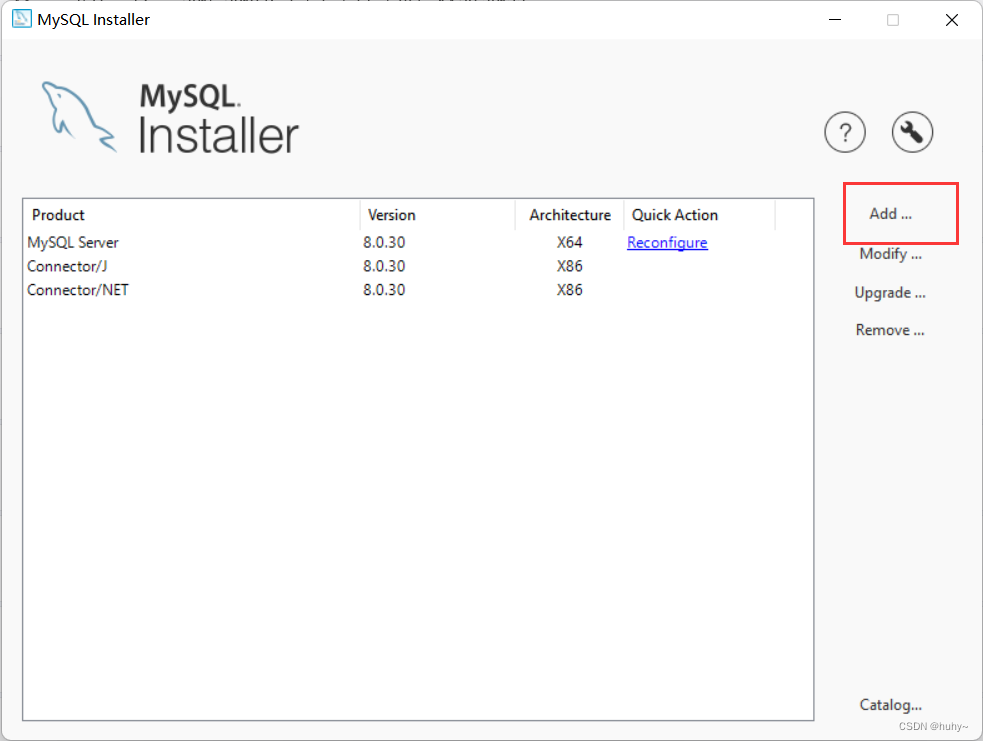The width and height of the screenshot is (983, 741).
Task: Select the MySQL Server row
Action: [418, 243]
